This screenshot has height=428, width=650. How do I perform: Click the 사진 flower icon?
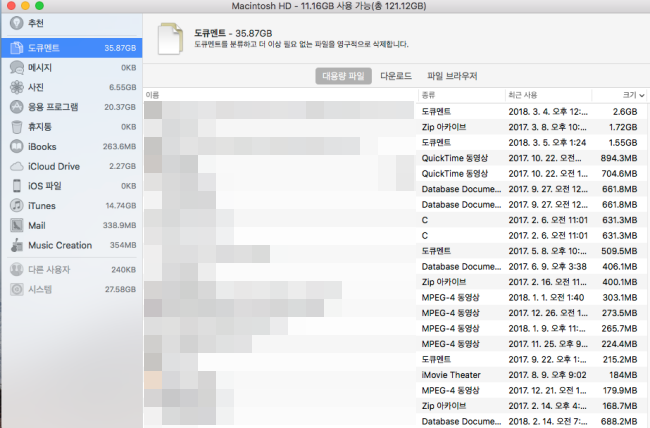17,87
